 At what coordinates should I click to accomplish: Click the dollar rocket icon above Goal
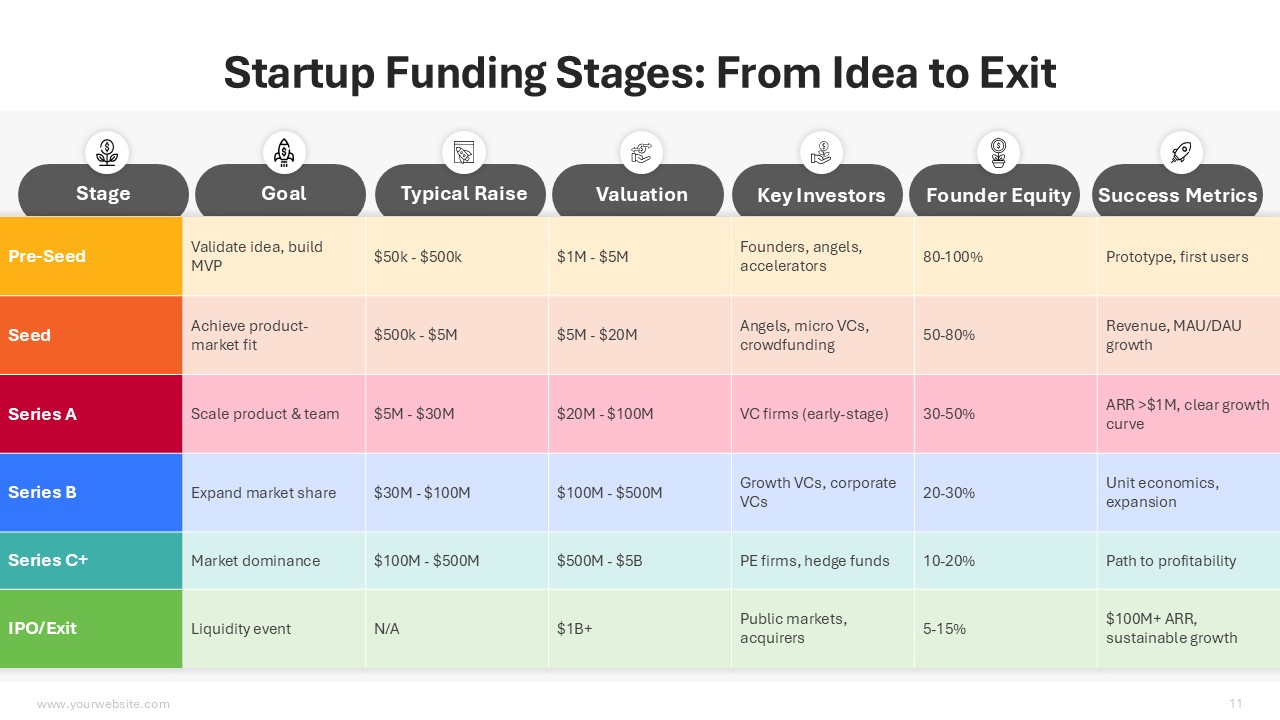click(284, 152)
